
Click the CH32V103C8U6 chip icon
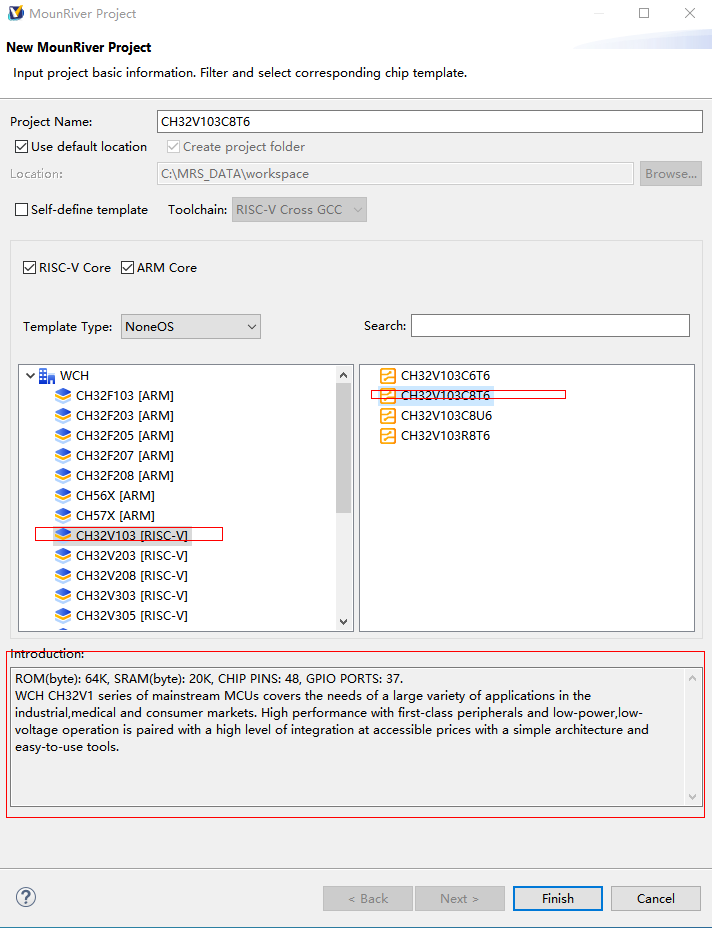pyautogui.click(x=388, y=415)
